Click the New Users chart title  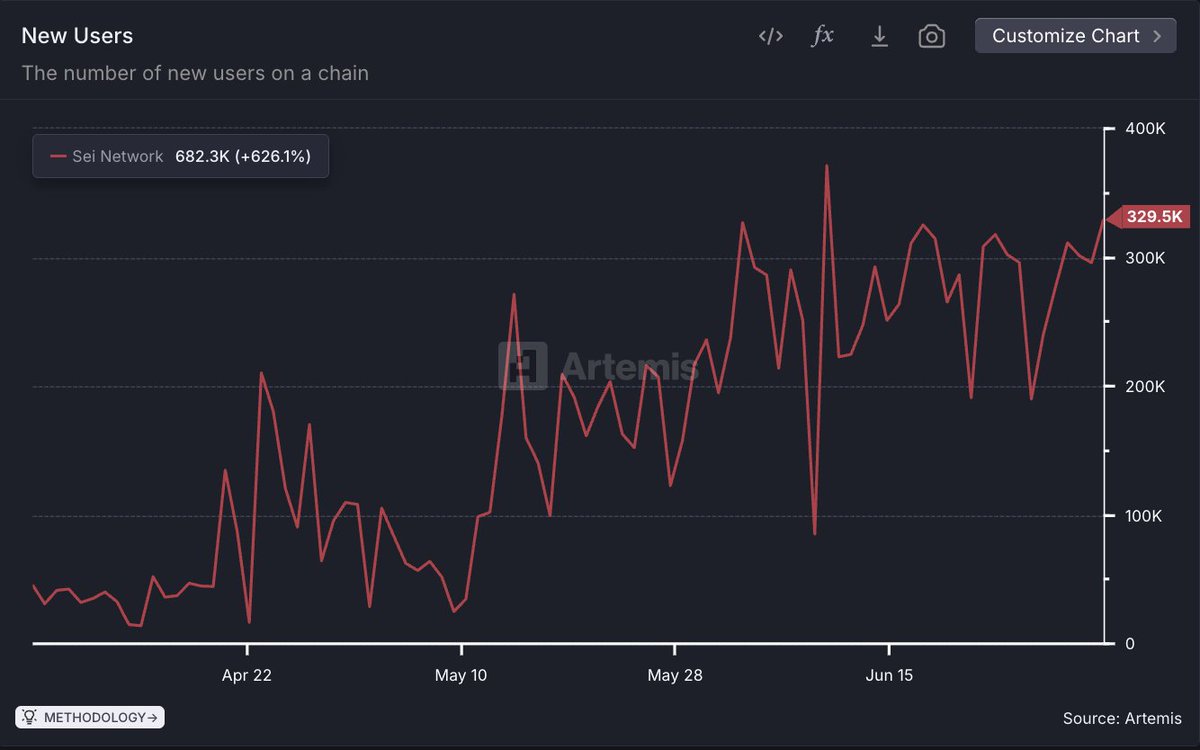(x=77, y=35)
